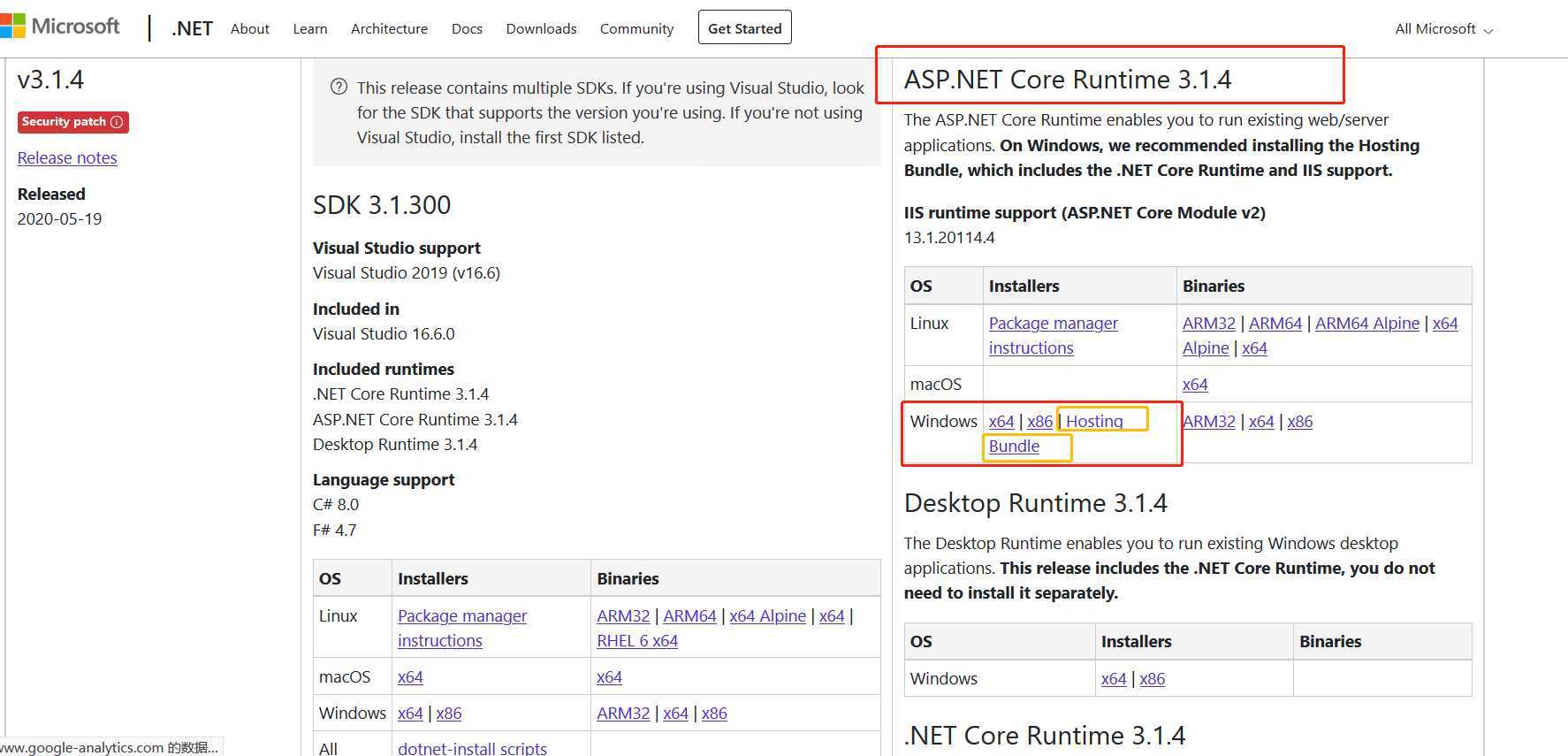Download SDK Windows x86 installer

pyautogui.click(x=448, y=713)
